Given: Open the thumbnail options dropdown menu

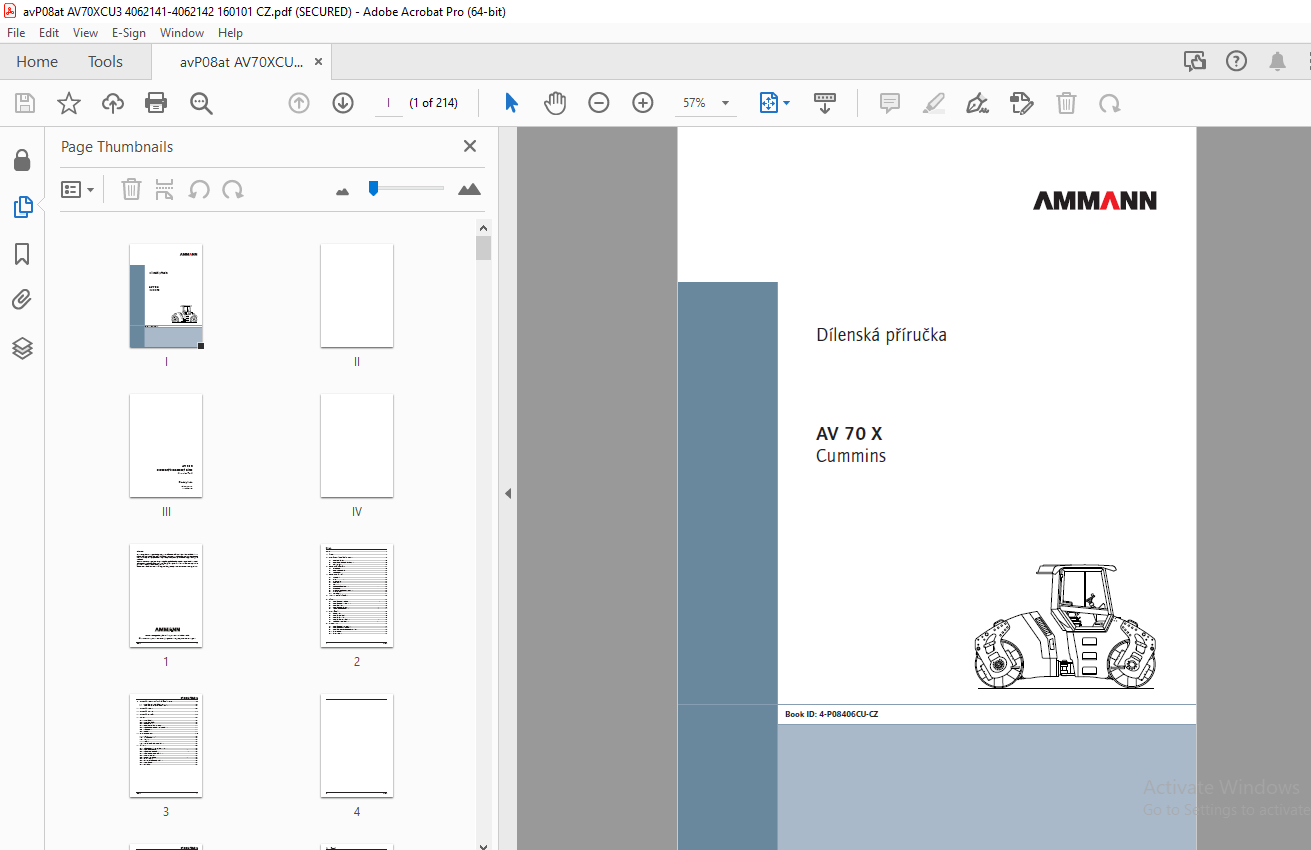Looking at the screenshot, I should click(78, 189).
